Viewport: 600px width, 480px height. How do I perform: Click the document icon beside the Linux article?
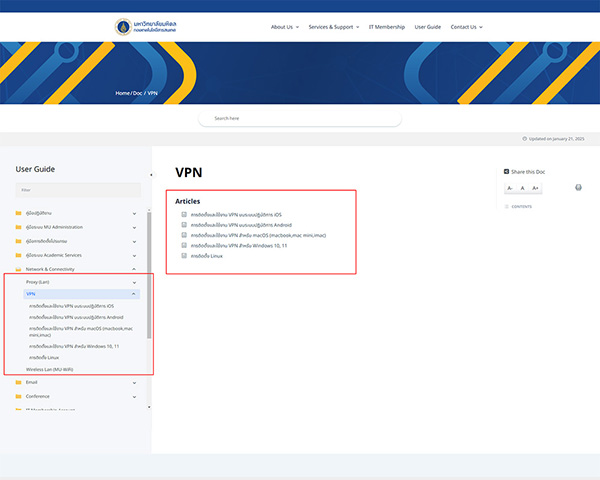click(x=184, y=256)
